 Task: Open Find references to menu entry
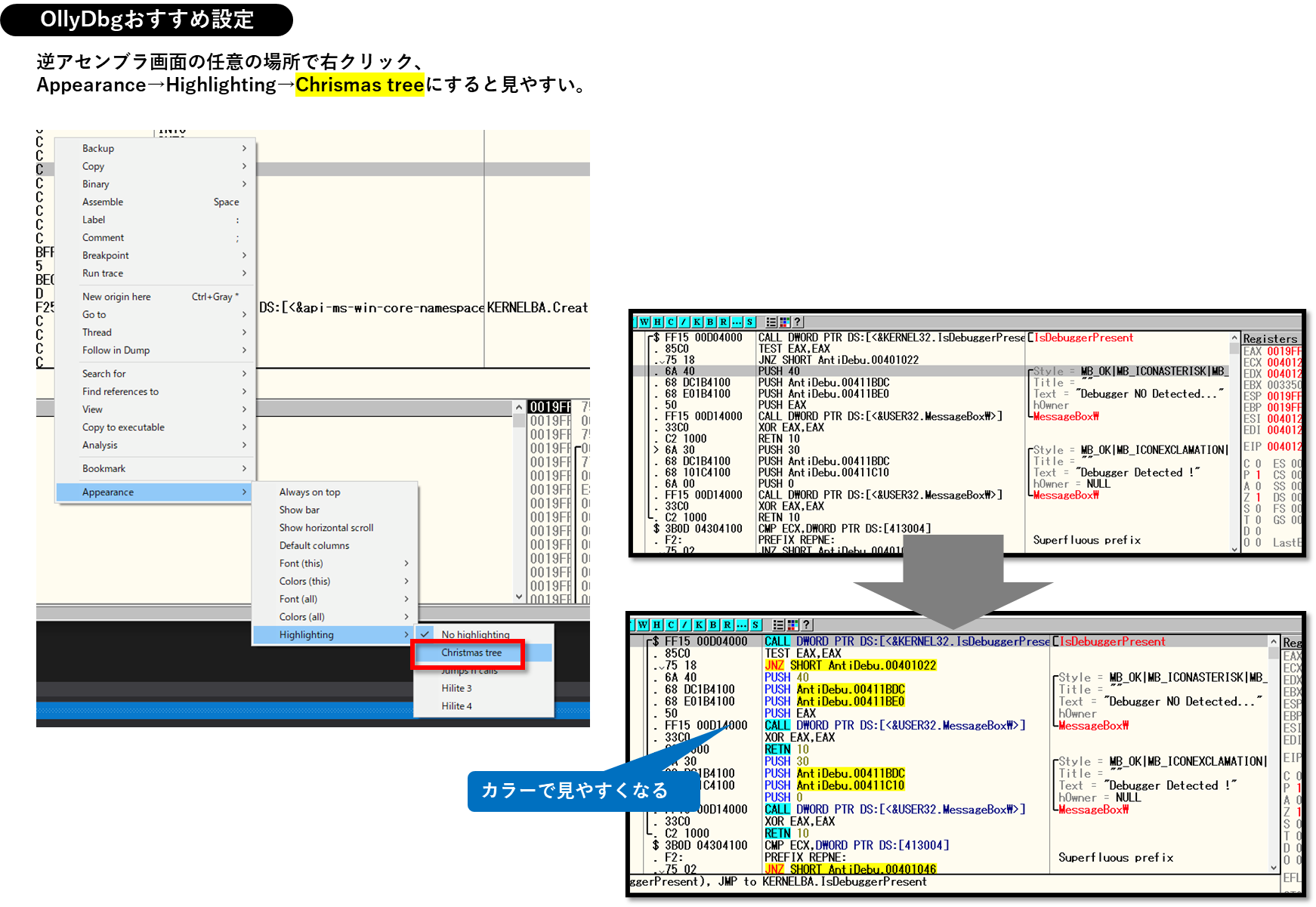(155, 391)
